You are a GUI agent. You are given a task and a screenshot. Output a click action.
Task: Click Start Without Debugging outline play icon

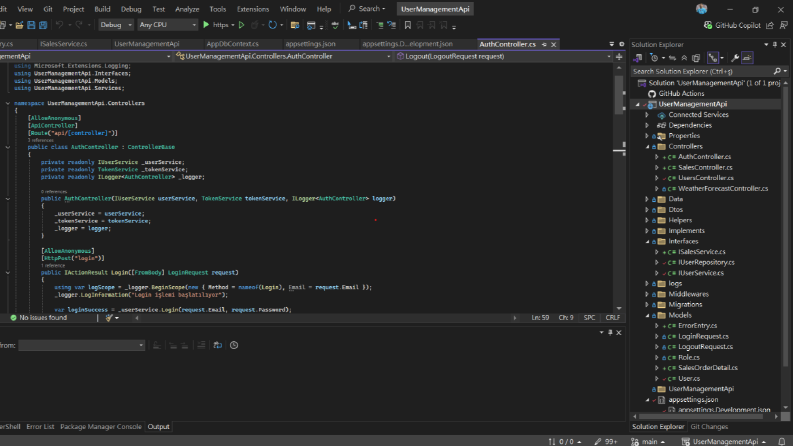click(x=241, y=25)
